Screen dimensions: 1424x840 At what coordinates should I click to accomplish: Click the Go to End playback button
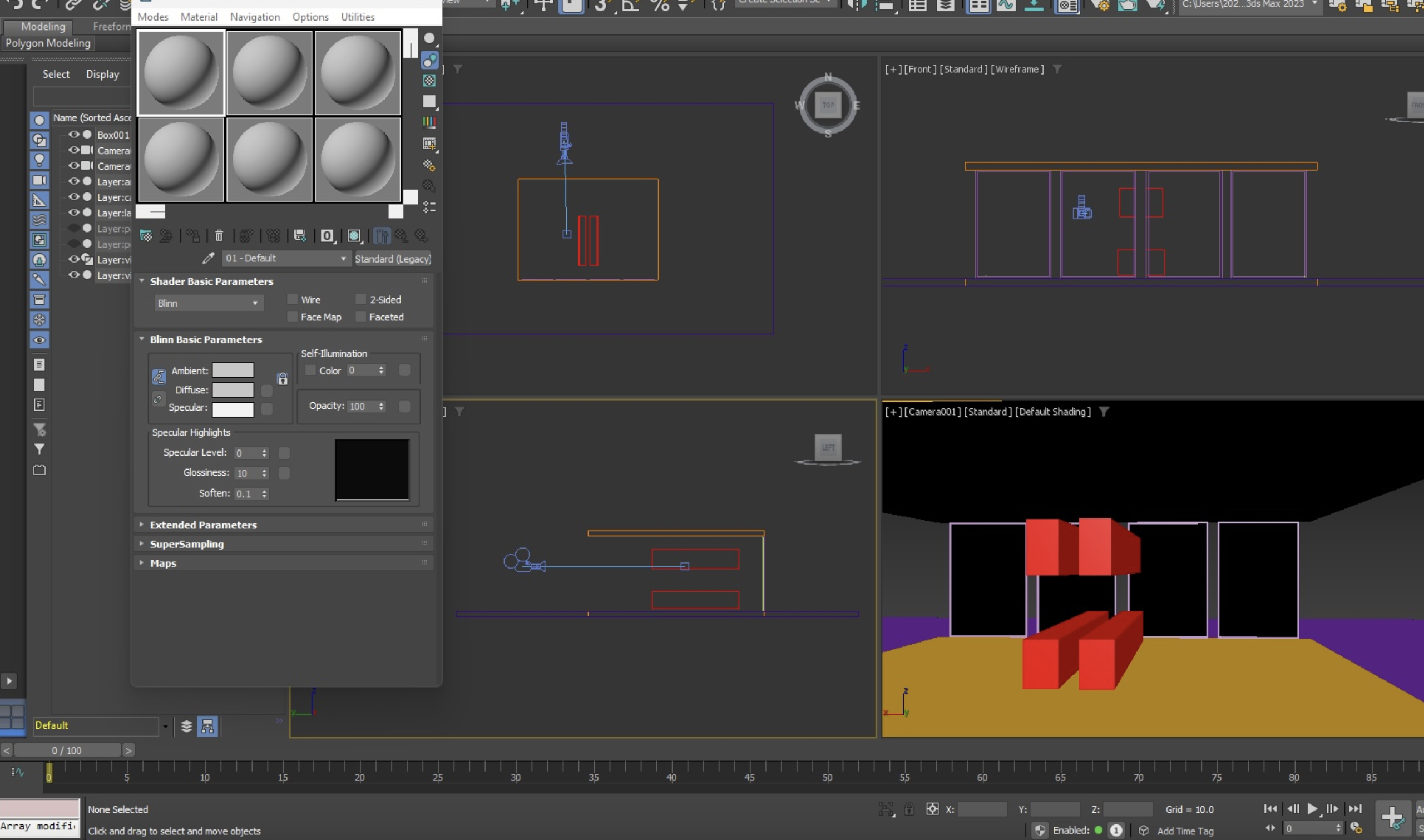coord(1355,809)
